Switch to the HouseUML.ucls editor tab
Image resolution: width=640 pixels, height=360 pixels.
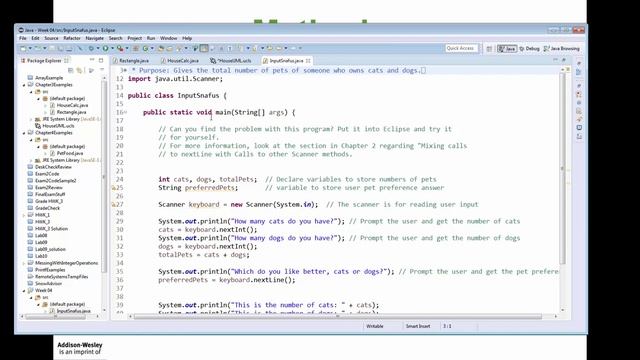pyautogui.click(x=231, y=60)
